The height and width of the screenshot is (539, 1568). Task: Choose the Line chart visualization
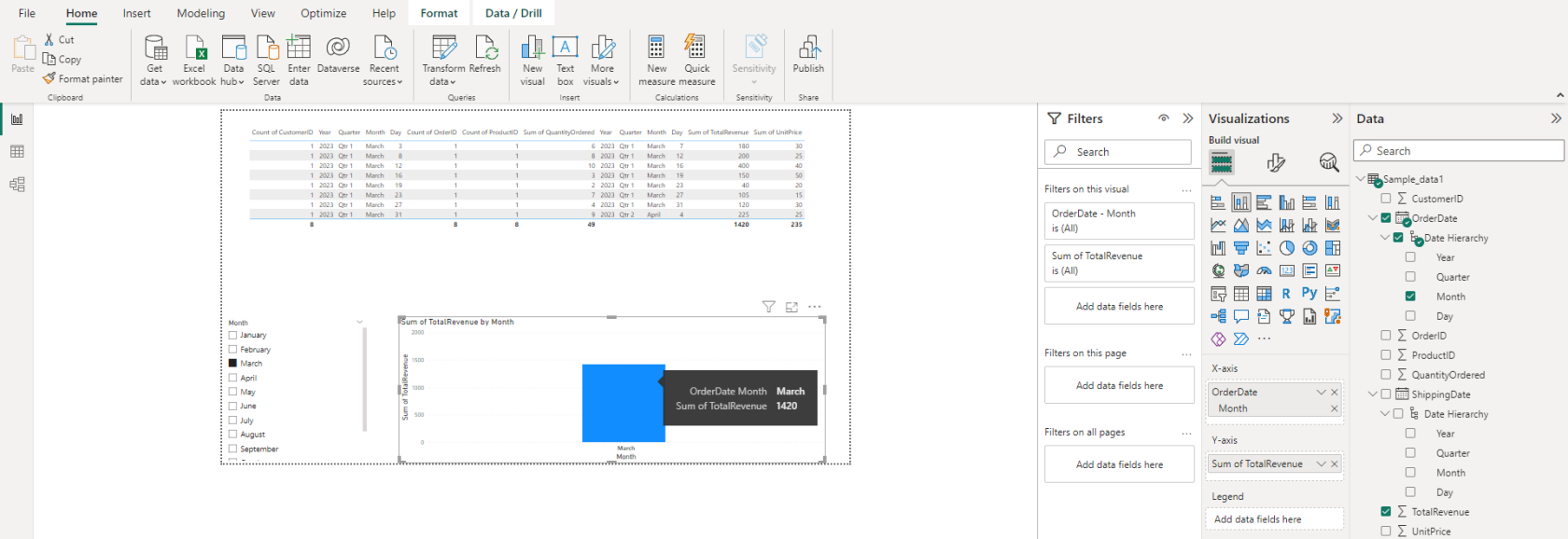[1218, 225]
